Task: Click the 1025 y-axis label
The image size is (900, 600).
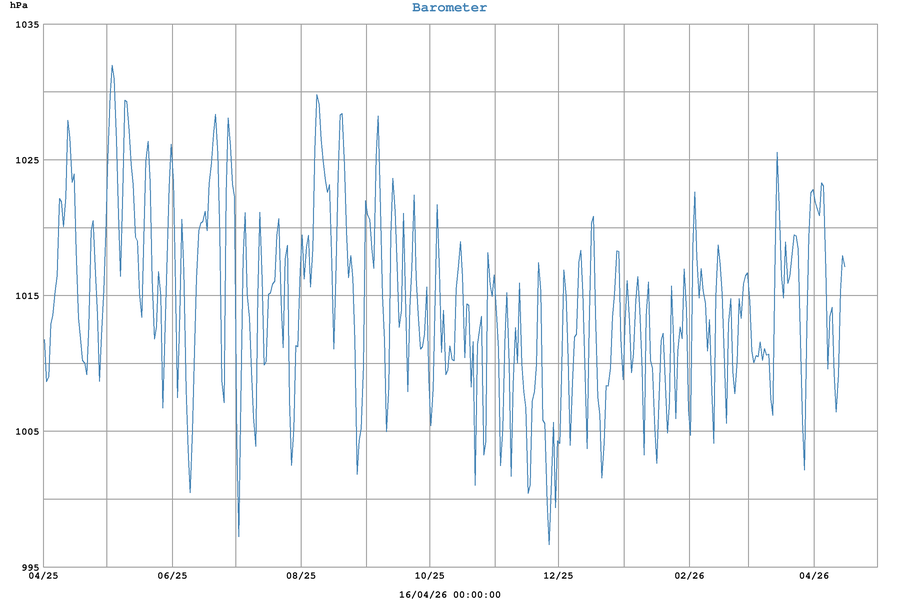Action: (26, 160)
